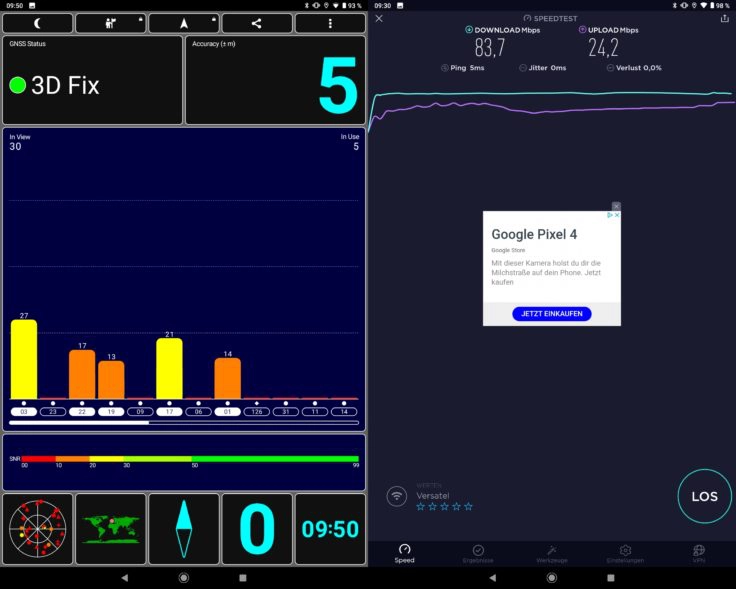This screenshot has width=736, height=589.
Task: Tap the download value 83,7
Action: point(490,48)
